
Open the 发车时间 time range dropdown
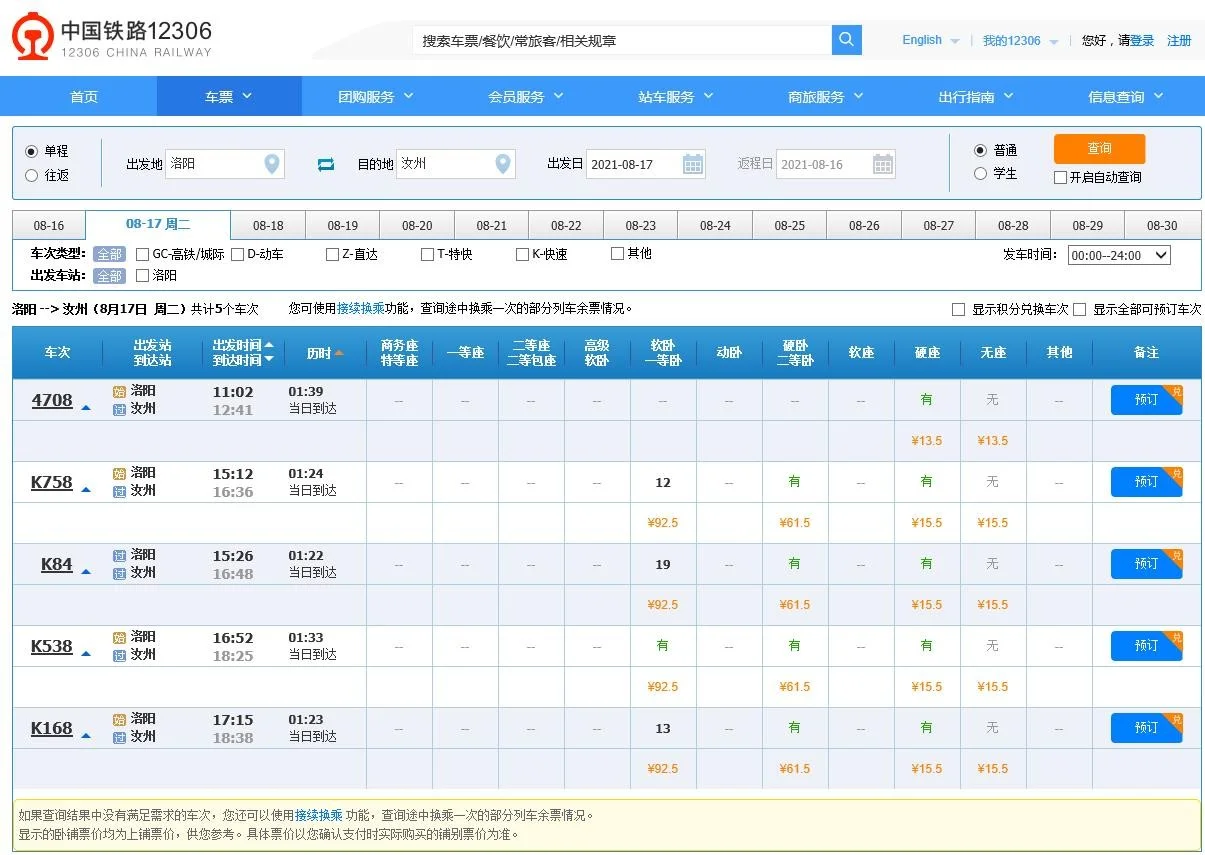point(1119,255)
